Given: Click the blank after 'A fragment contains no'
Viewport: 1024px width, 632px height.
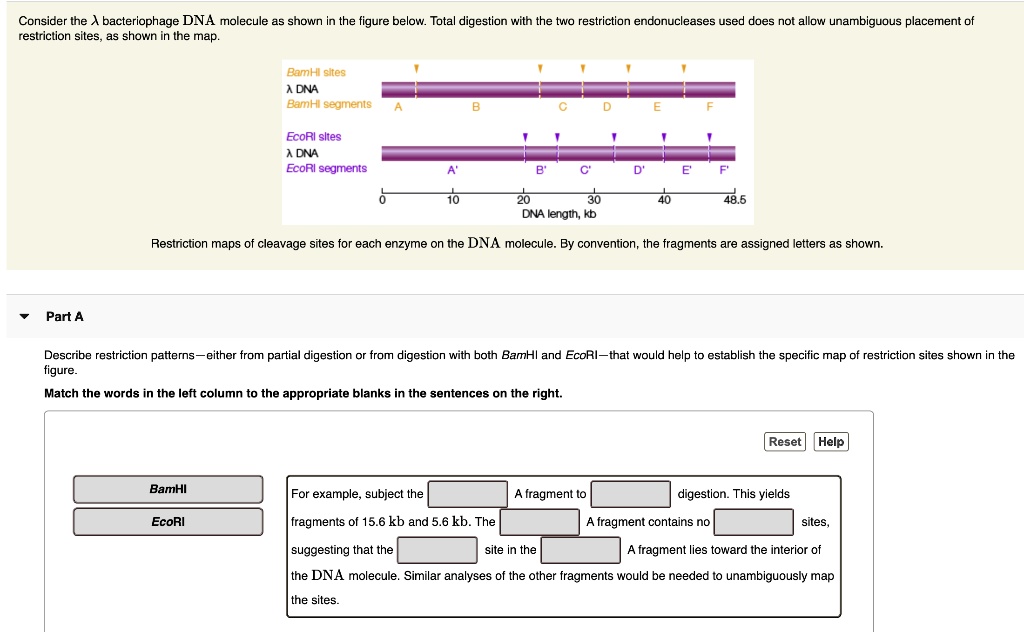Looking at the screenshot, I should [x=755, y=521].
